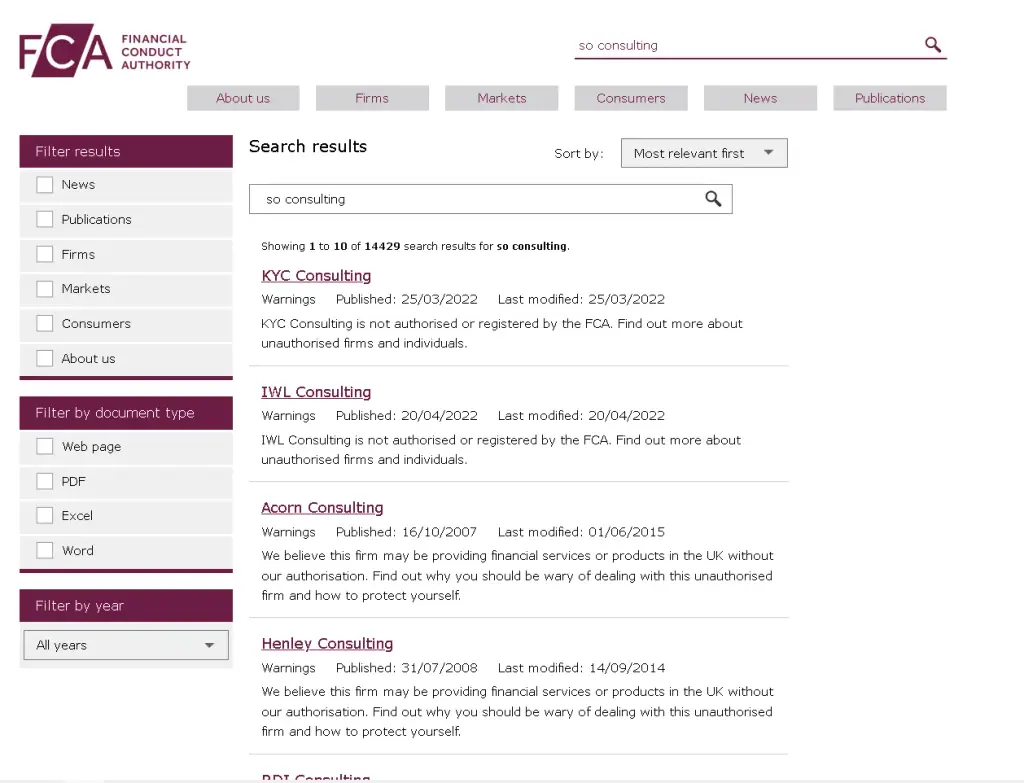Click the Search results page heading
Image resolution: width=1024 pixels, height=783 pixels.
tap(308, 146)
